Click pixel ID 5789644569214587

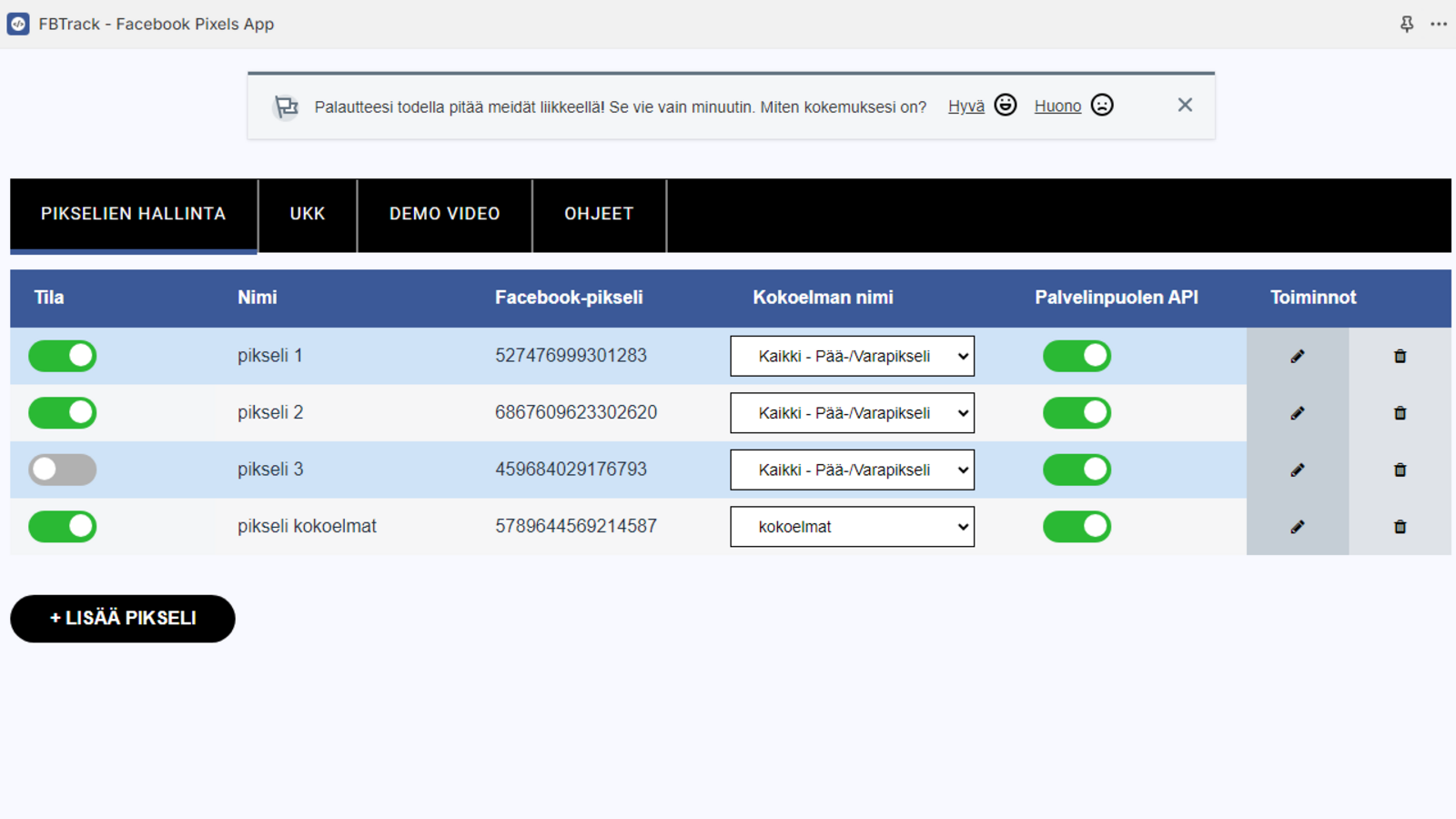pyautogui.click(x=576, y=527)
